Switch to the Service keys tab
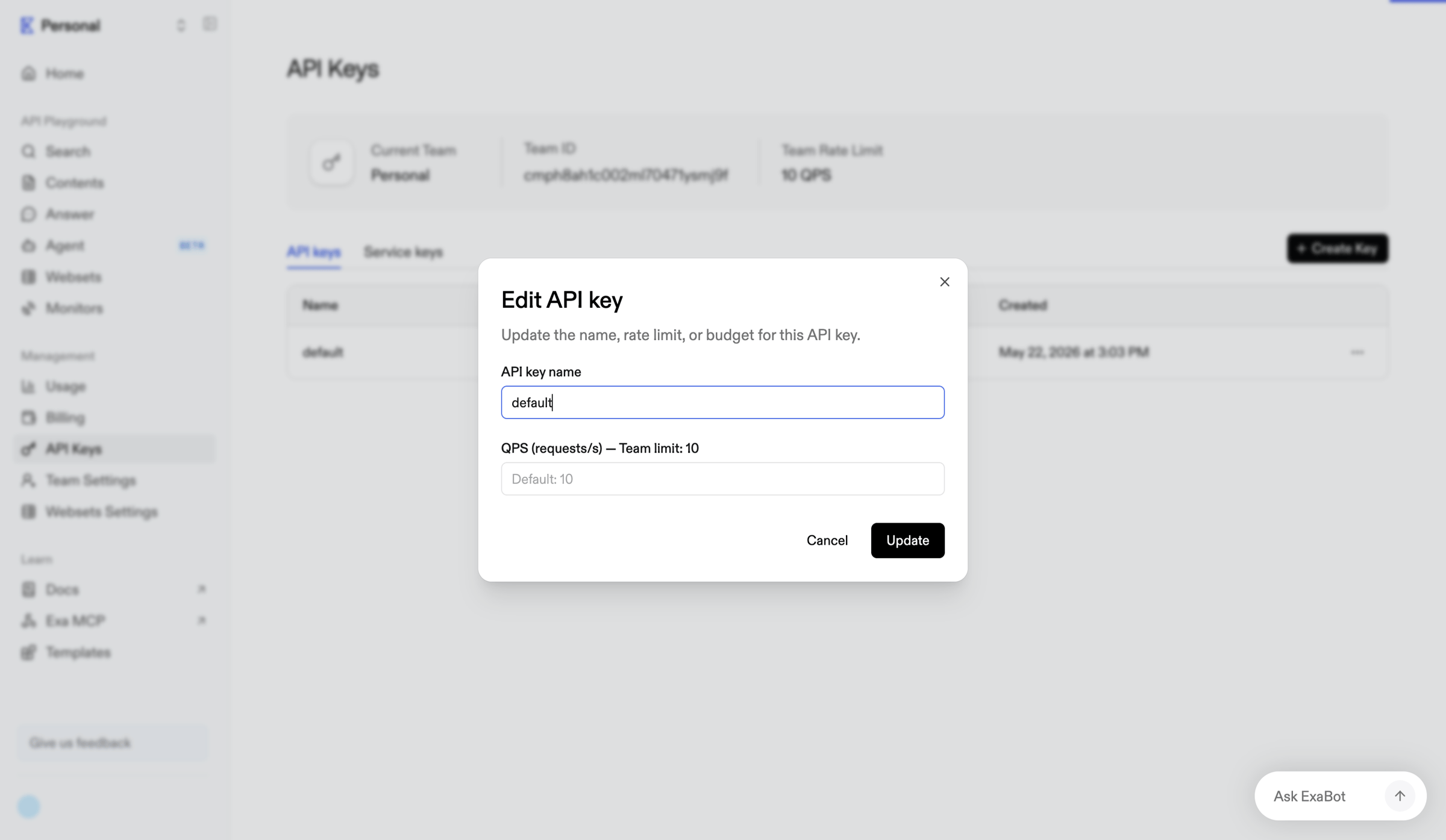The image size is (1446, 840). [x=403, y=252]
